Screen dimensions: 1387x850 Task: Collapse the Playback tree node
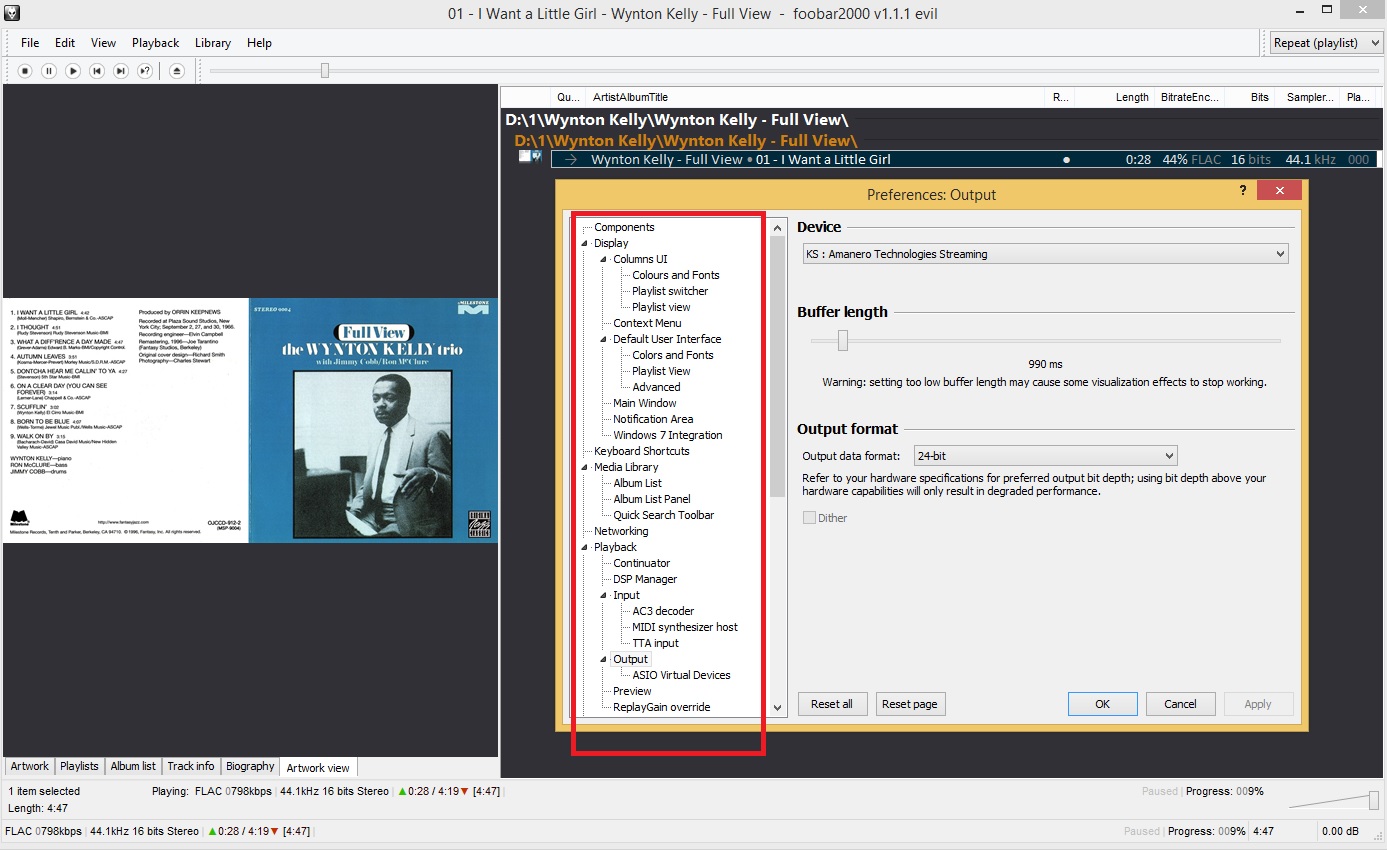click(x=585, y=548)
